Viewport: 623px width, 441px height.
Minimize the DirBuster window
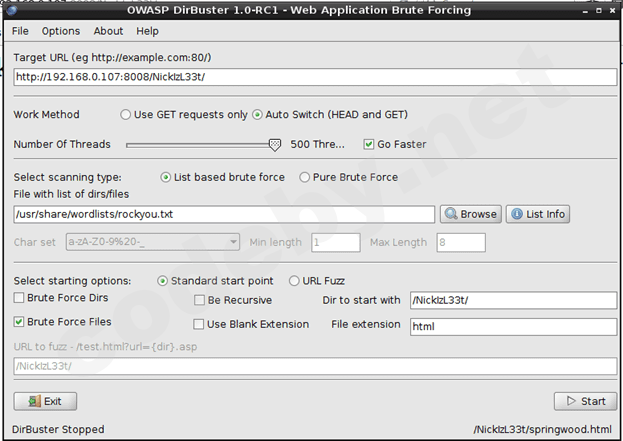585,11
